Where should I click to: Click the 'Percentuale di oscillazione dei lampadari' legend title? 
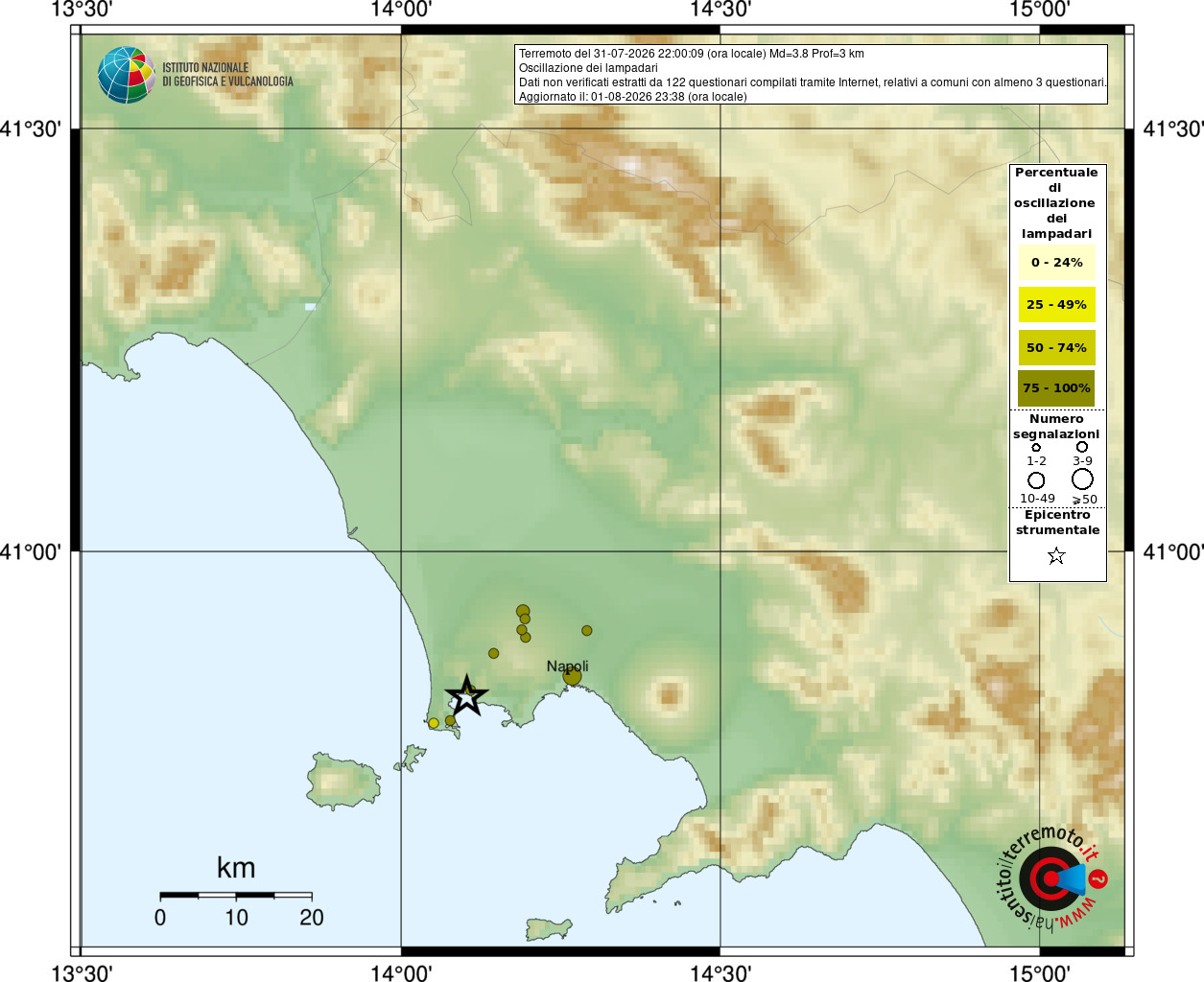pyautogui.click(x=1056, y=203)
